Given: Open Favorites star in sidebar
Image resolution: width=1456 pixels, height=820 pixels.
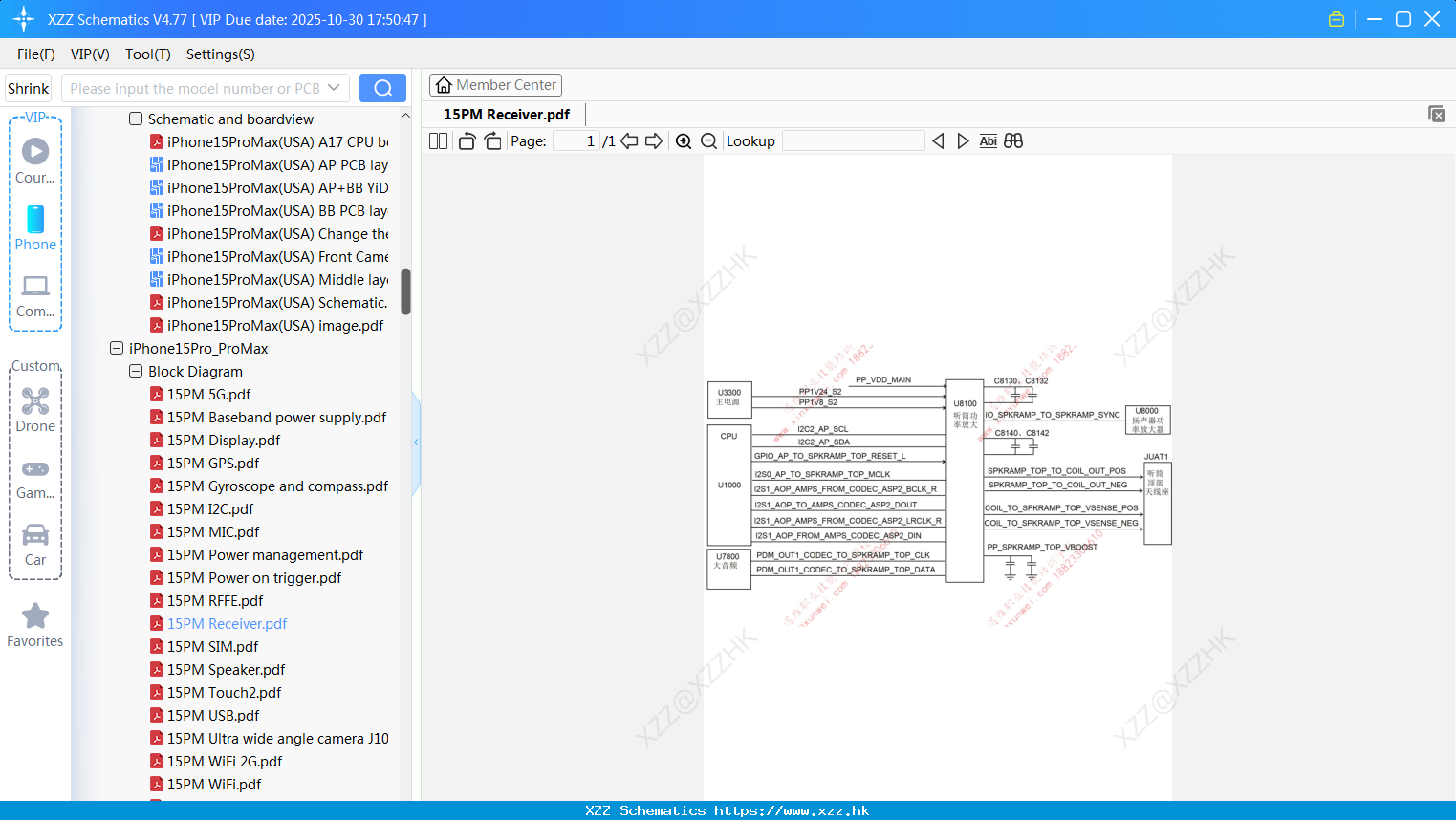Looking at the screenshot, I should pyautogui.click(x=35, y=626).
